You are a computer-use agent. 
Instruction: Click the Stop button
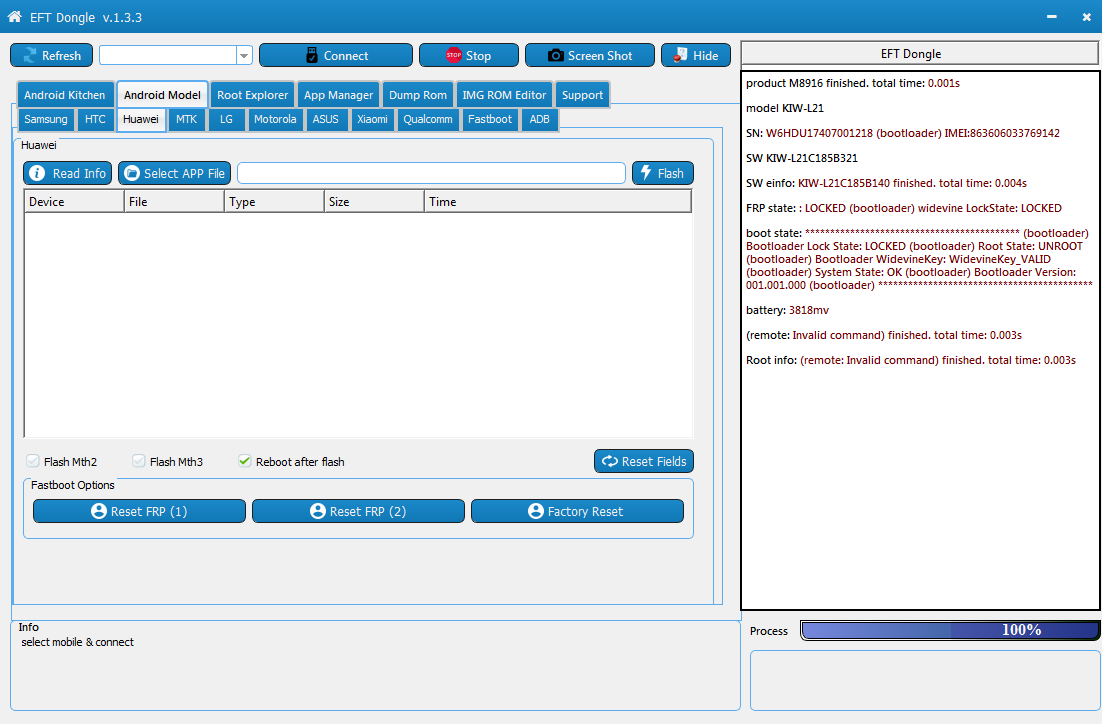tap(469, 56)
